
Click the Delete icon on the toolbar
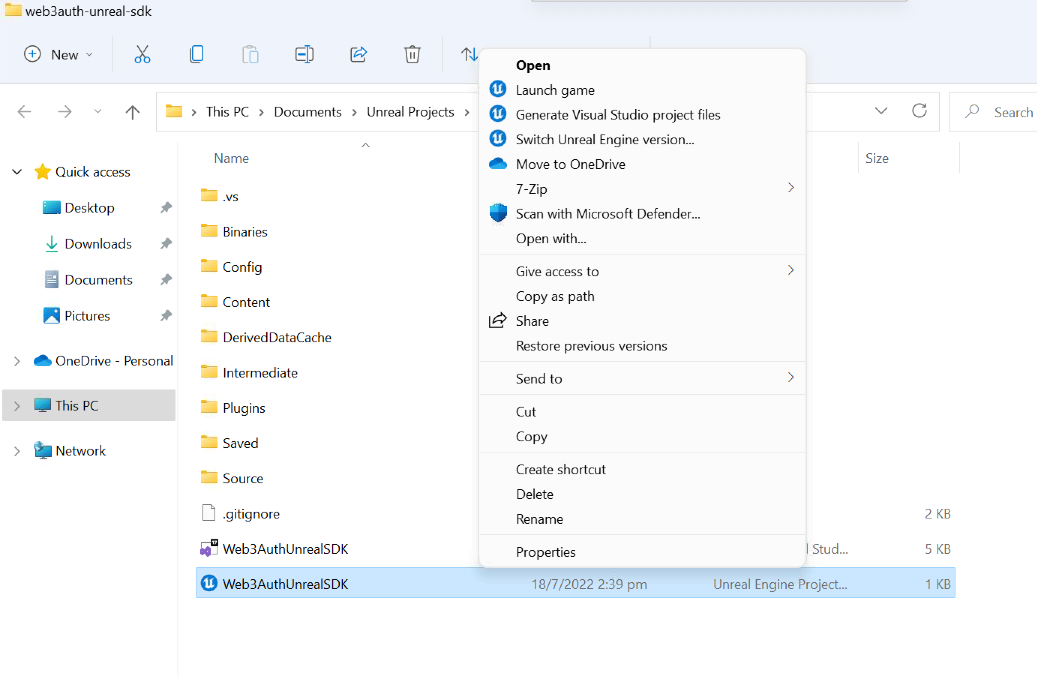click(x=412, y=54)
